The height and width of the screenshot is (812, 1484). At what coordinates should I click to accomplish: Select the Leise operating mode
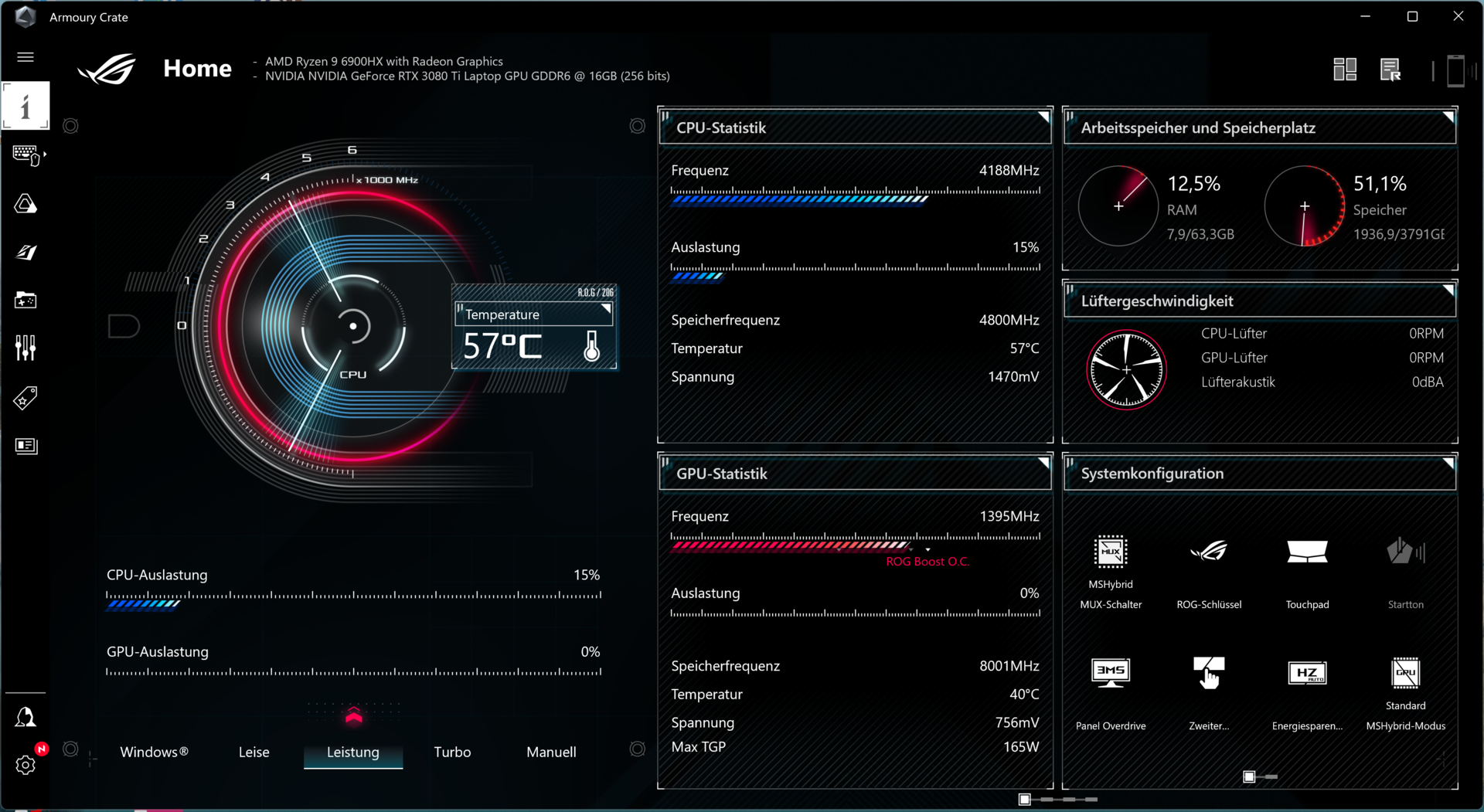click(x=254, y=752)
